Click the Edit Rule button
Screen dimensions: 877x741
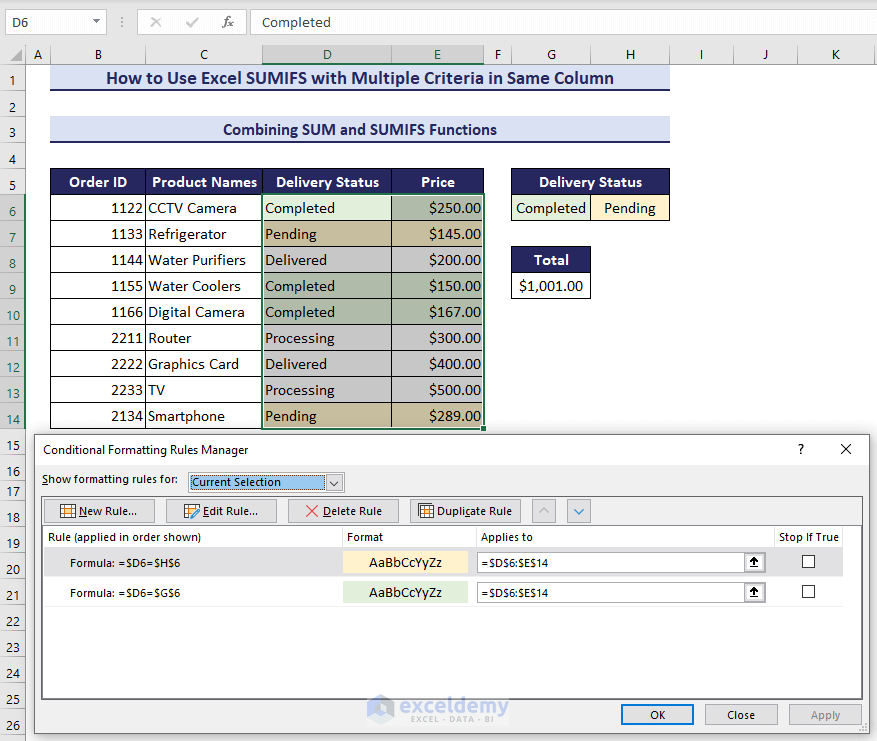[220, 511]
